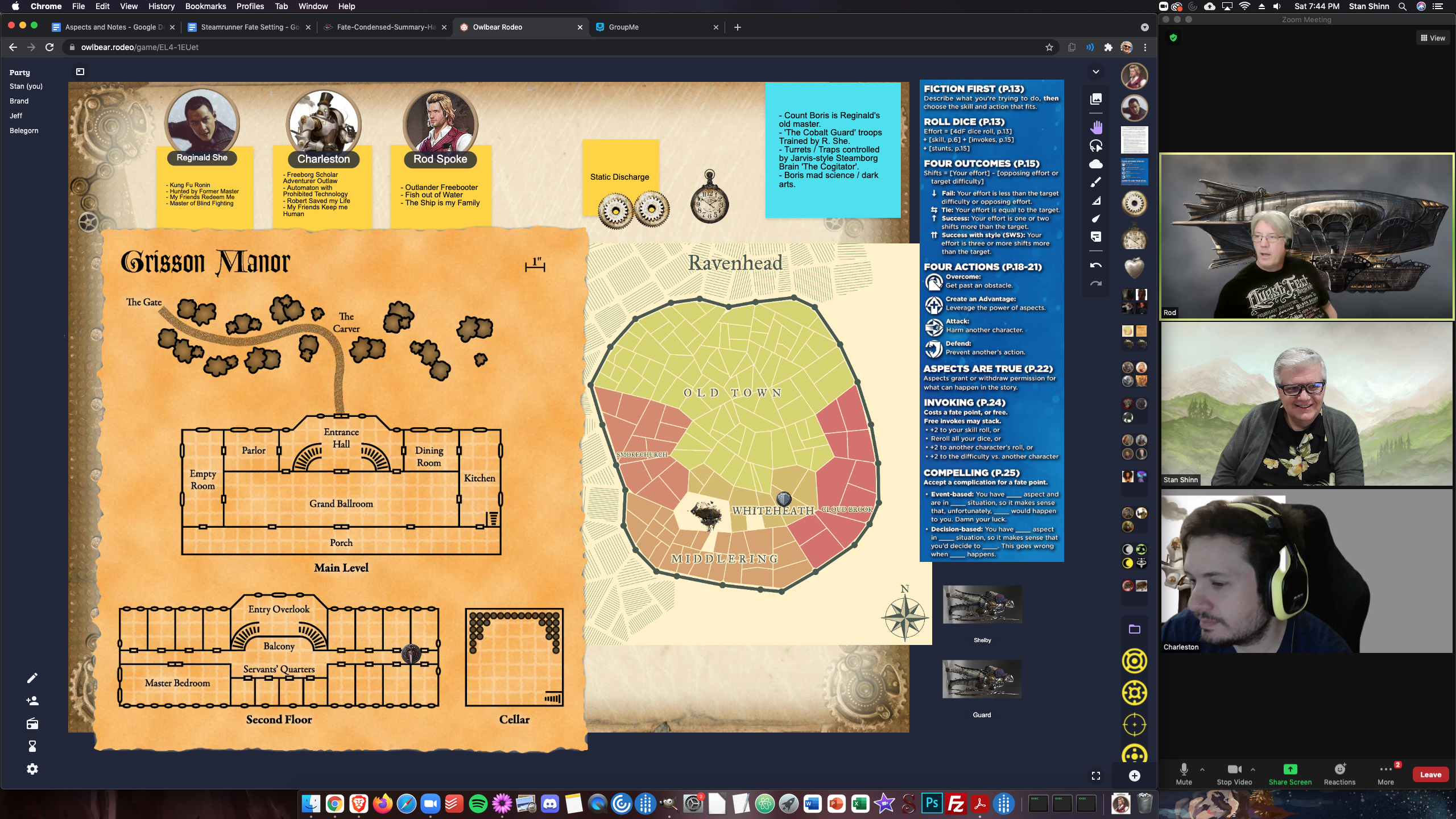Click the Undo arrow in map toolbar
This screenshot has width=1456, height=819.
[x=1095, y=266]
